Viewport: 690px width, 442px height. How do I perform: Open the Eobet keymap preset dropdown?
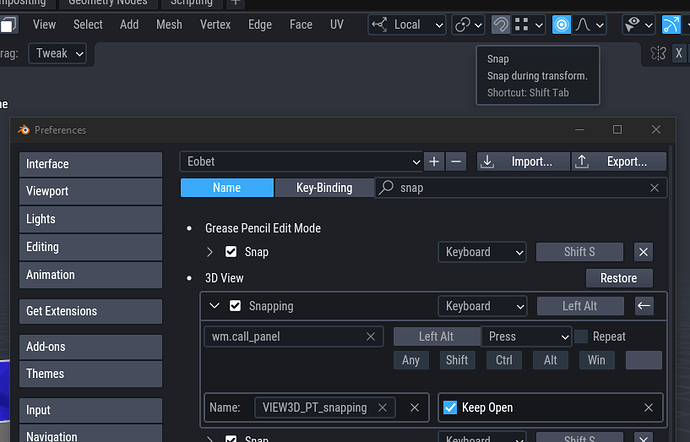301,162
